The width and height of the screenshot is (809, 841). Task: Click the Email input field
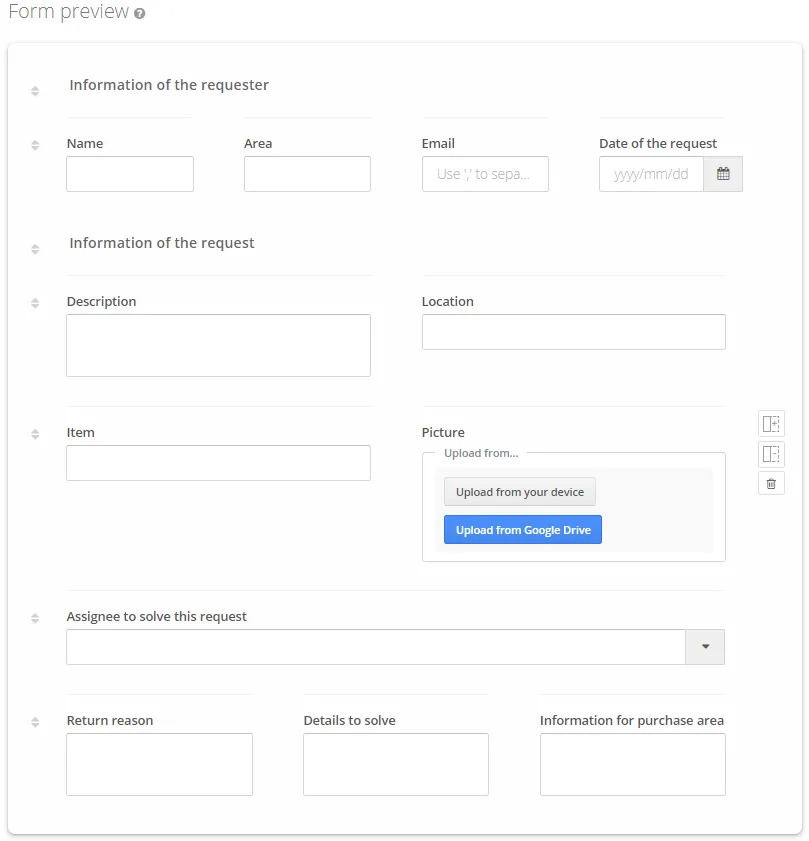[x=485, y=174]
